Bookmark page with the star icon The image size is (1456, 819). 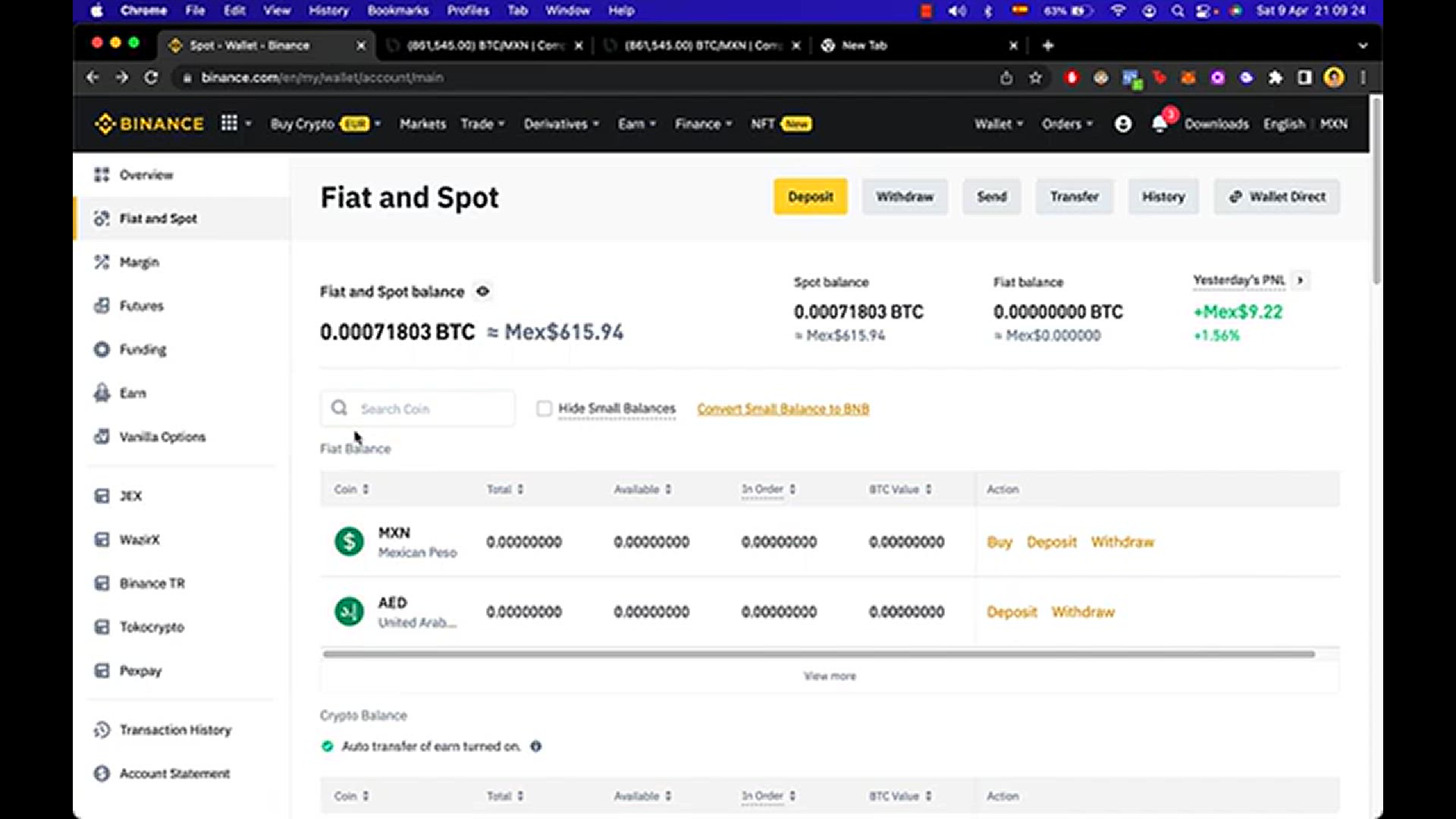point(1035,77)
